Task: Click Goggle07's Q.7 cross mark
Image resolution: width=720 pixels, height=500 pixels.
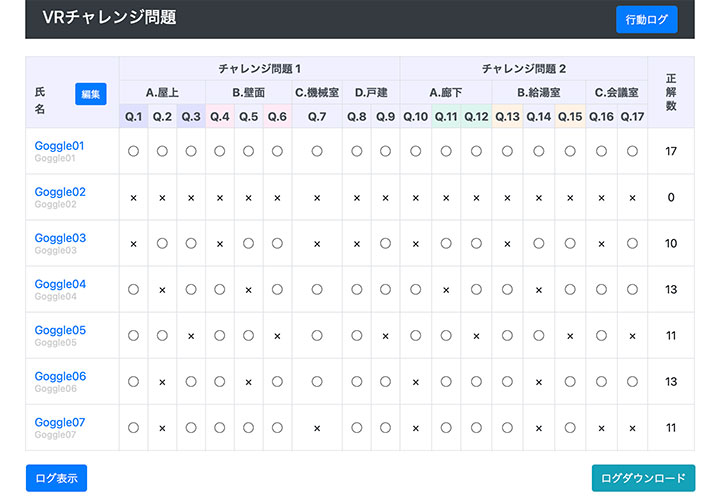Action: click(317, 429)
